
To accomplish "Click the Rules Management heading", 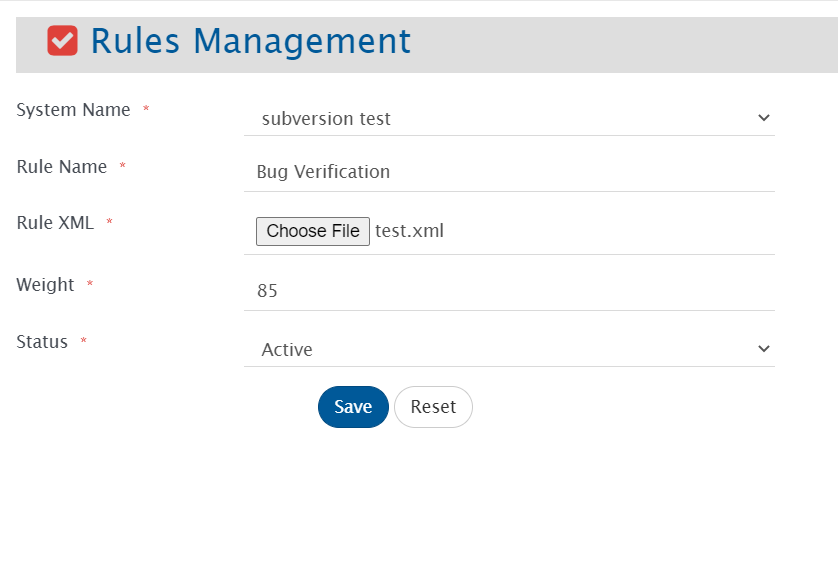I will coord(250,41).
